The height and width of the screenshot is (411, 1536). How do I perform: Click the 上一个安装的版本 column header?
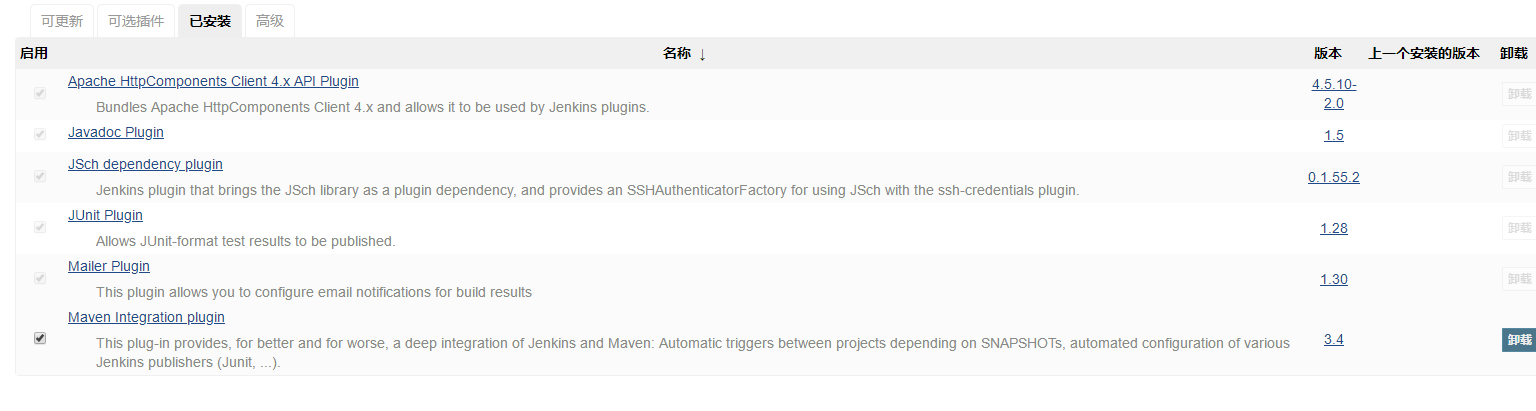click(1424, 54)
